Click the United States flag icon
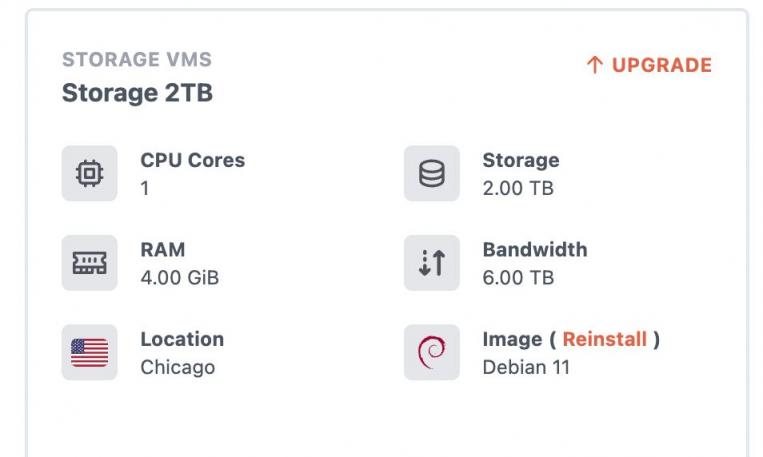The image size is (763, 457). pyautogui.click(x=89, y=352)
